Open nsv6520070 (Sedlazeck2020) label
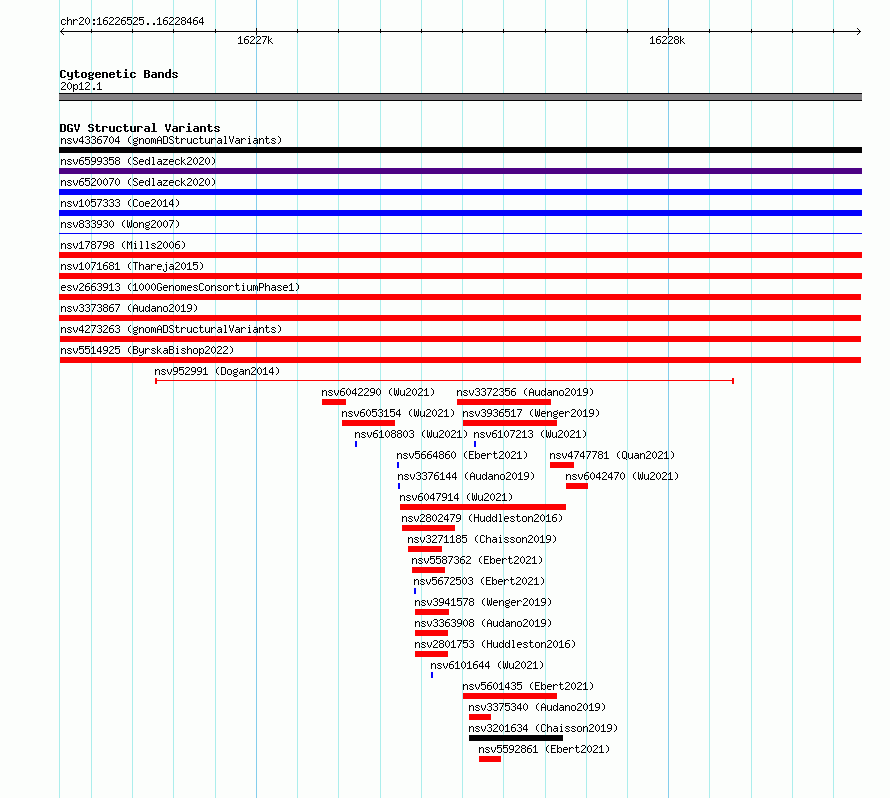The height and width of the screenshot is (798, 890). [x=138, y=182]
